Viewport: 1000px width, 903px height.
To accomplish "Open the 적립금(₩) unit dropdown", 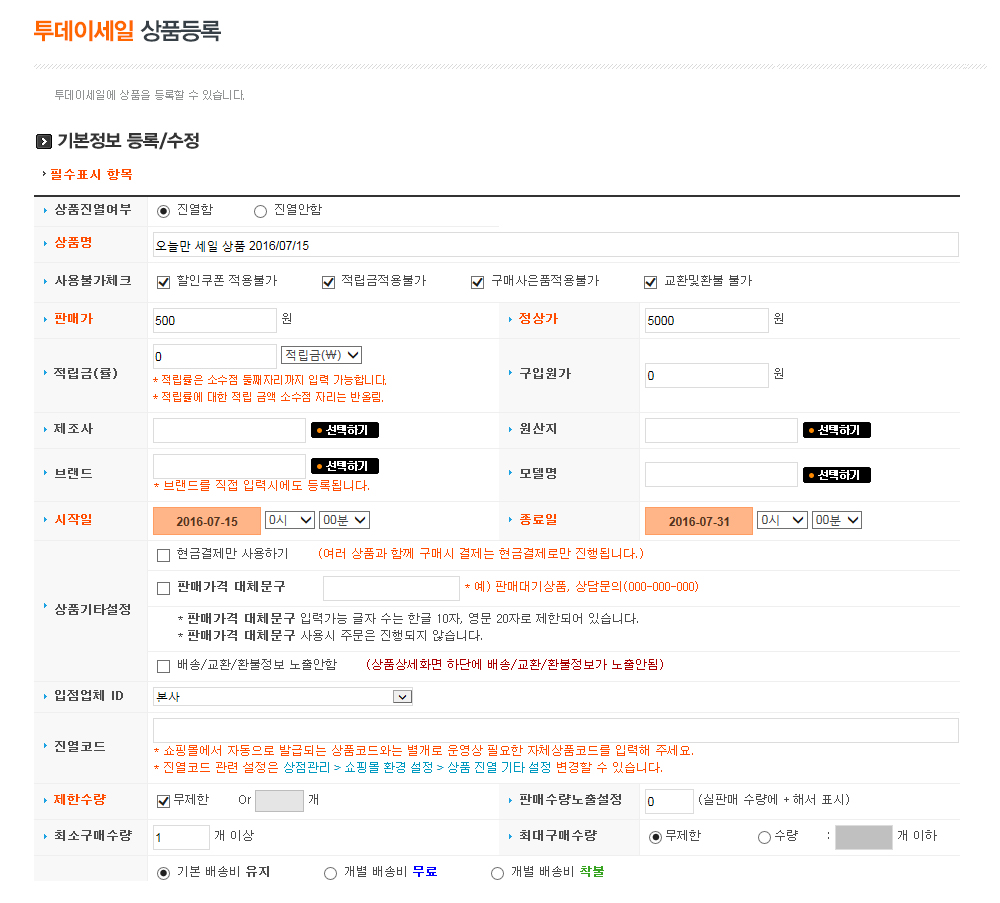I will pos(321,355).
